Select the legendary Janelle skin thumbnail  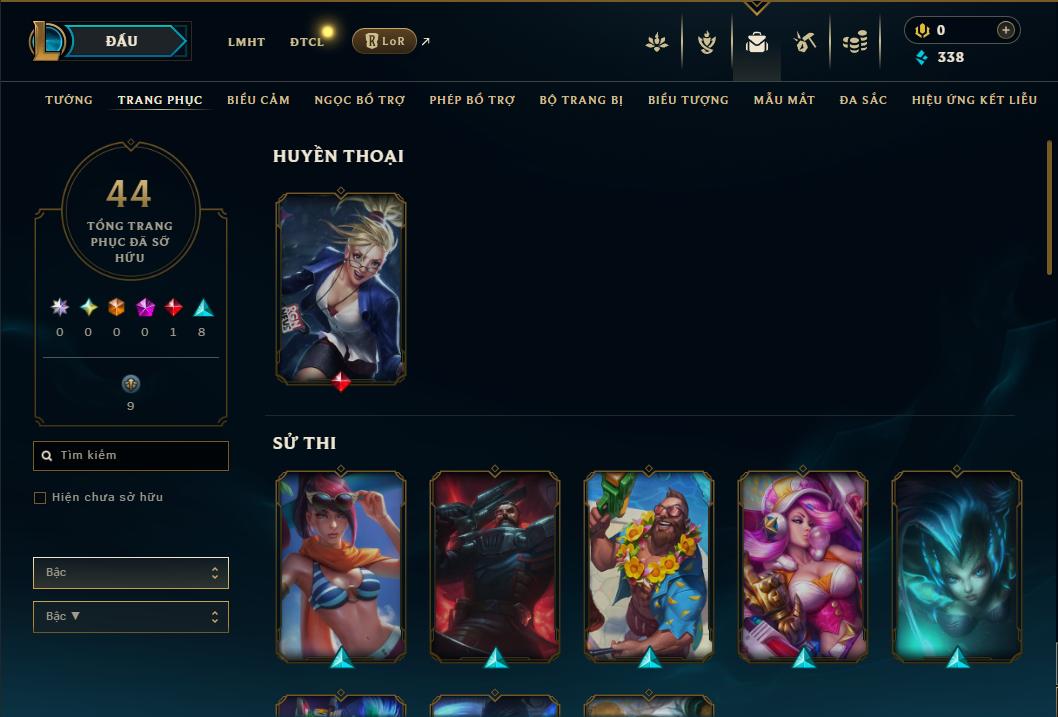click(x=341, y=289)
